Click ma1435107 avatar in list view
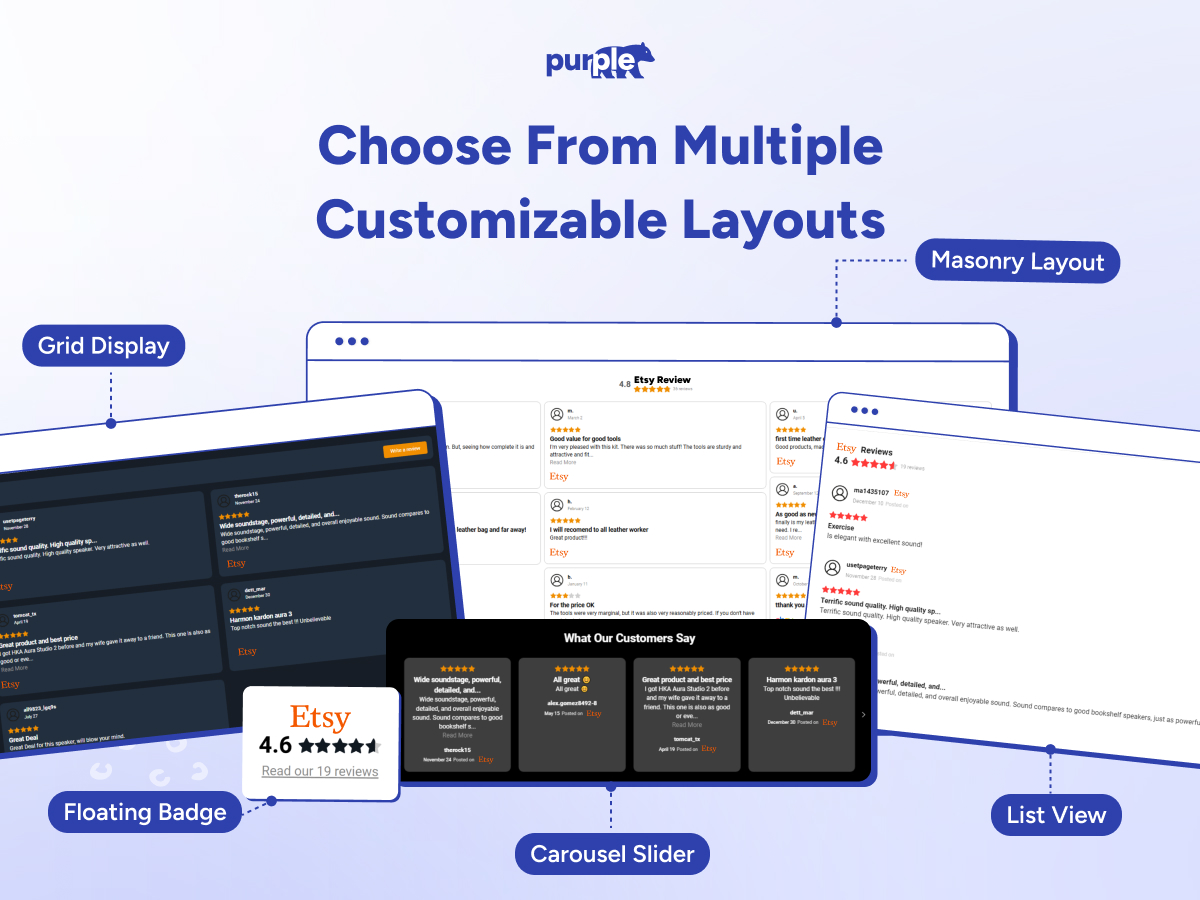 click(840, 493)
